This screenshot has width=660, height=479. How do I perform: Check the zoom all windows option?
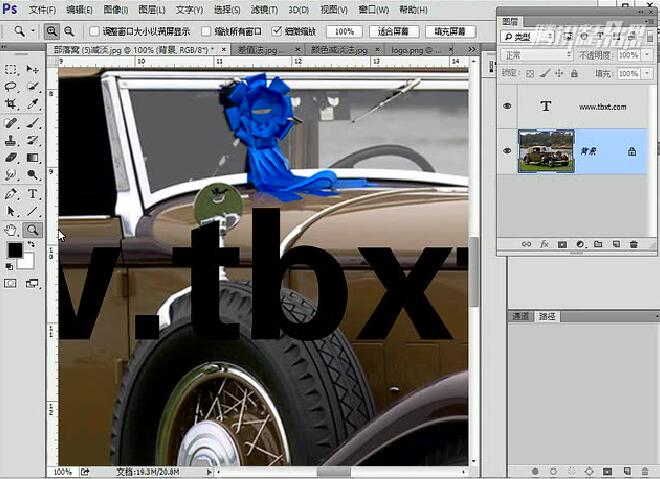pos(206,32)
